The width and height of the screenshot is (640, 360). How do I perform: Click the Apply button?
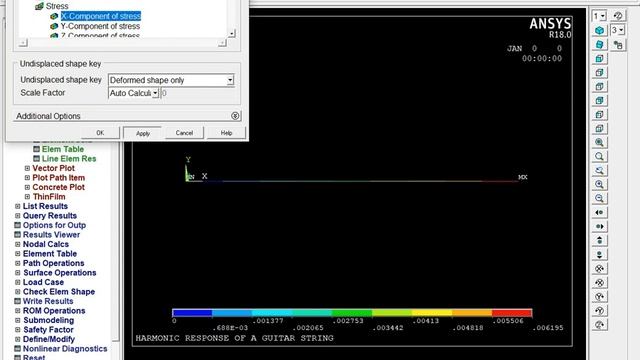click(143, 133)
